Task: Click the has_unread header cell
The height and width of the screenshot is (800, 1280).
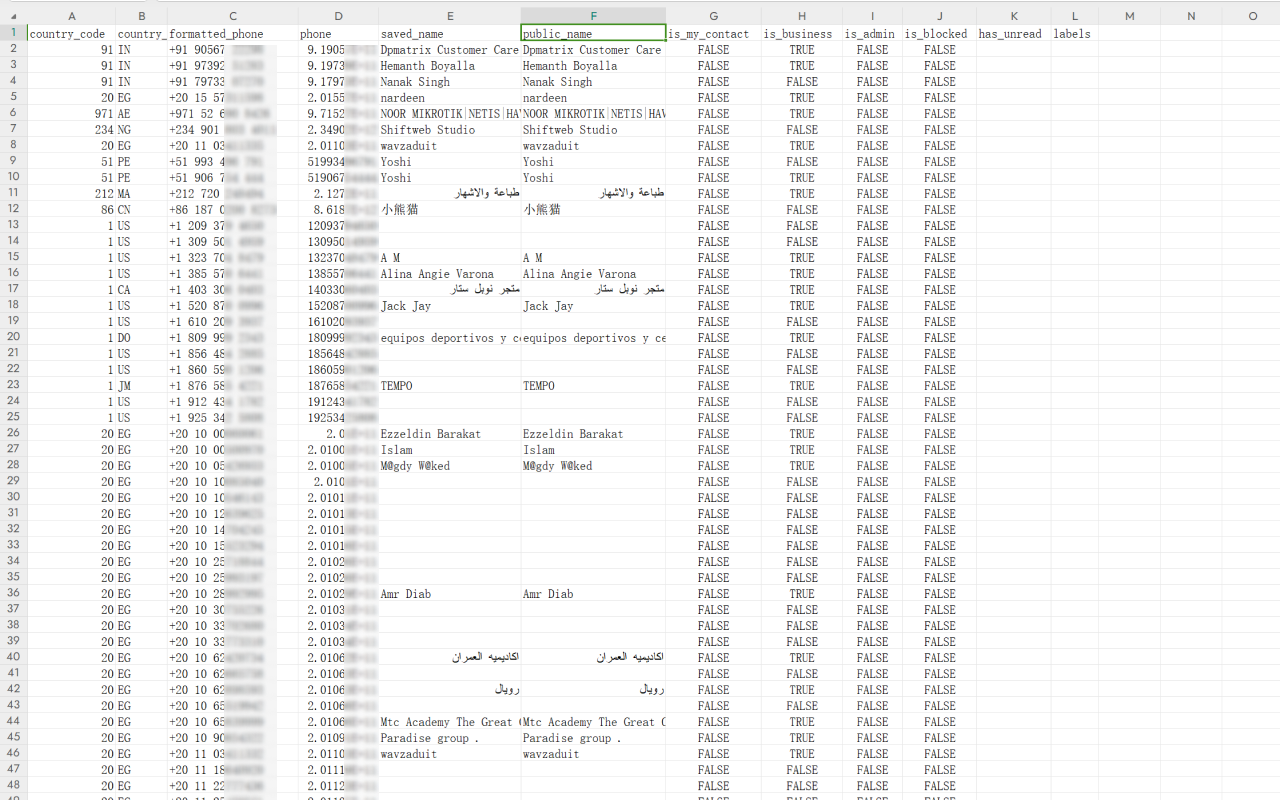Action: [x=1014, y=34]
